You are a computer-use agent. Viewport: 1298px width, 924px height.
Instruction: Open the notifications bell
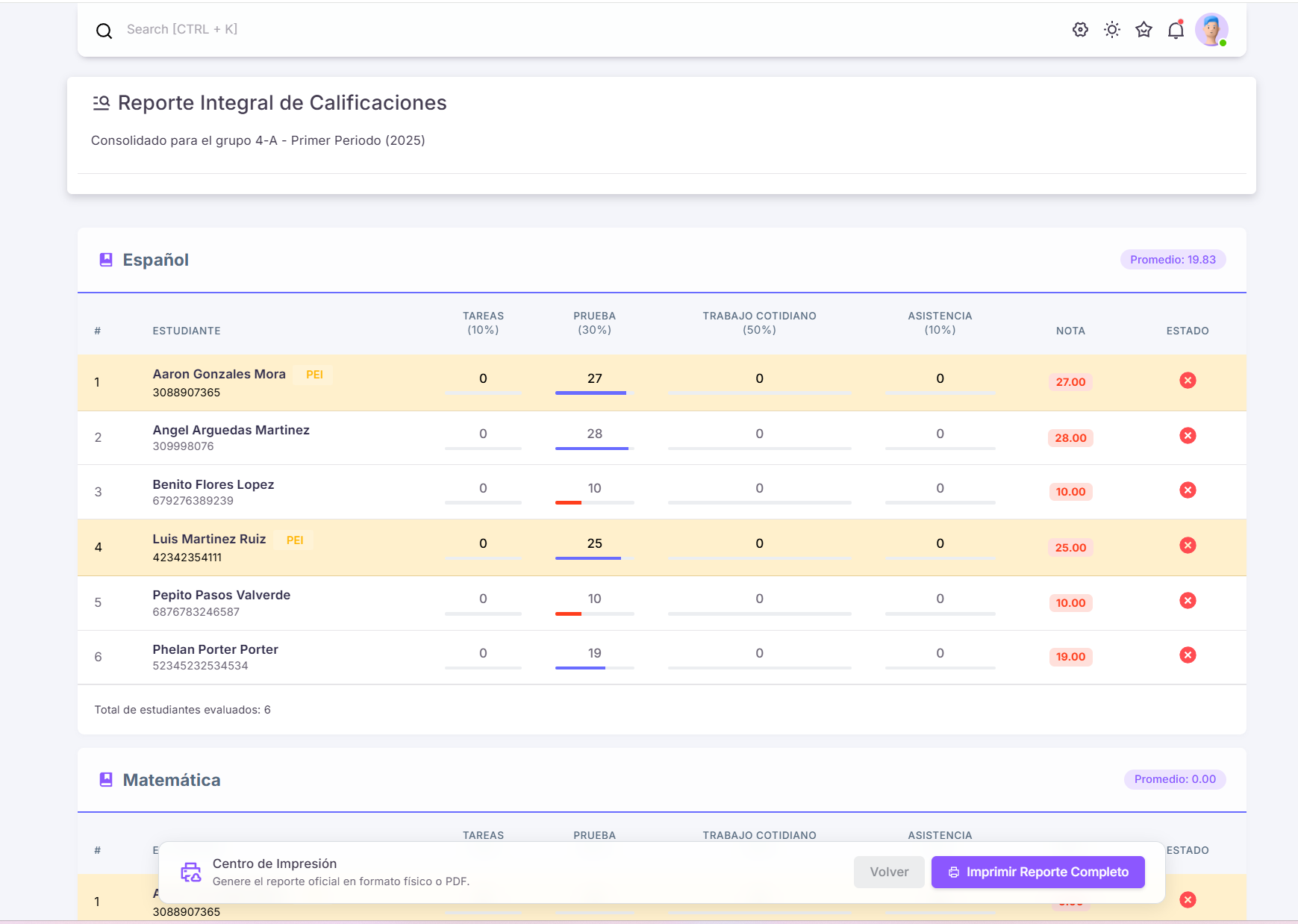(x=1176, y=30)
